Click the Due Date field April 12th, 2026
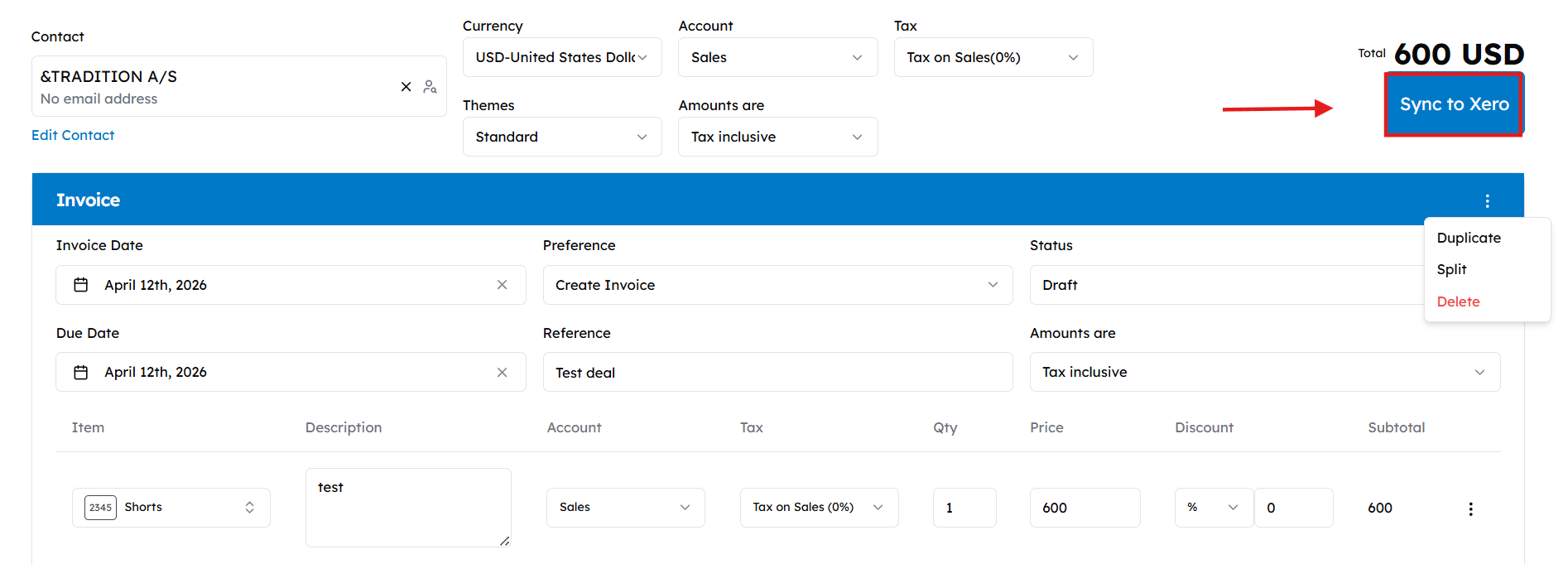 (291, 373)
